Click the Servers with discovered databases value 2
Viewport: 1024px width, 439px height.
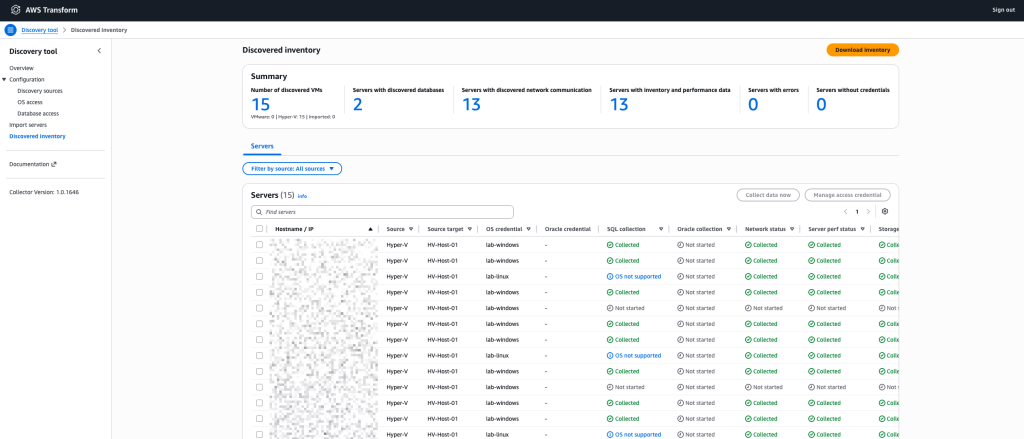pyautogui.click(x=358, y=104)
